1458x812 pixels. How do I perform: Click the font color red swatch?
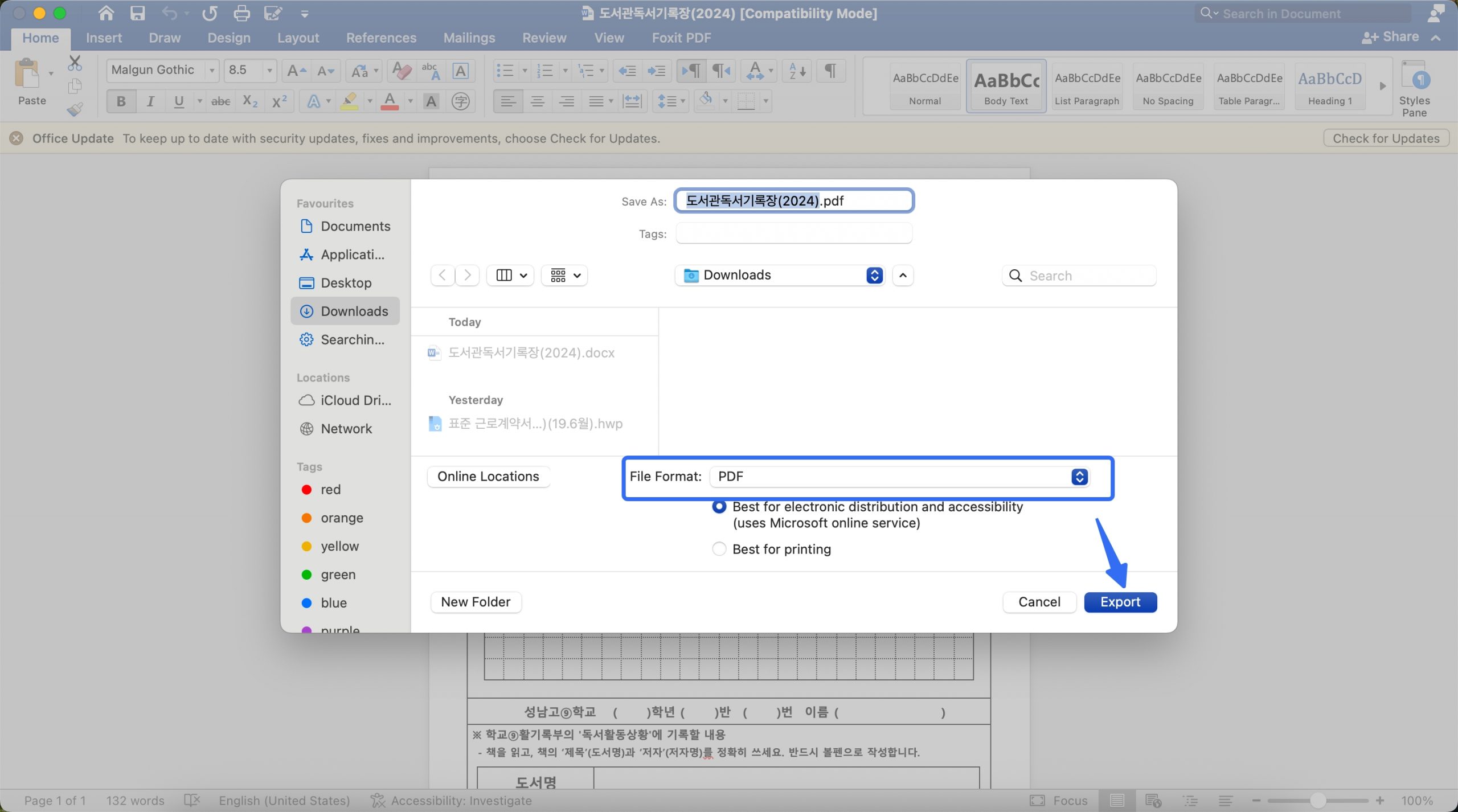click(390, 101)
